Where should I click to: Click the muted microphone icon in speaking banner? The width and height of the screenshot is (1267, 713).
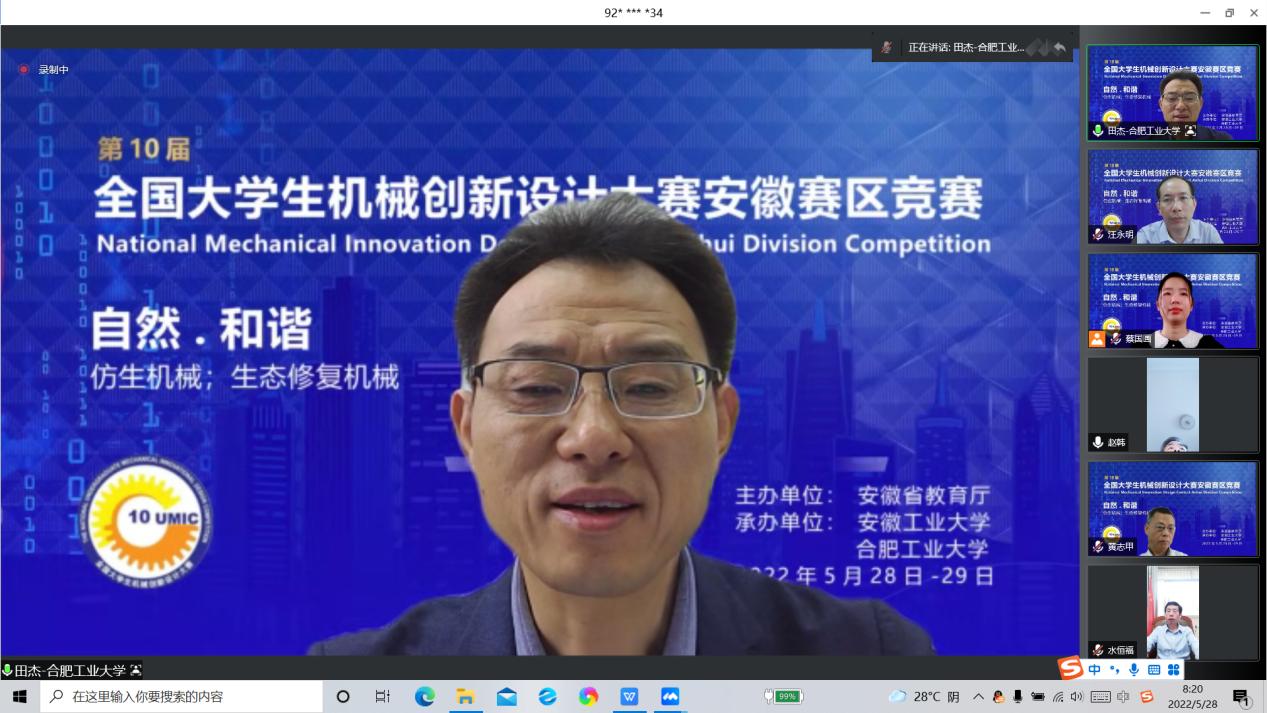point(886,48)
